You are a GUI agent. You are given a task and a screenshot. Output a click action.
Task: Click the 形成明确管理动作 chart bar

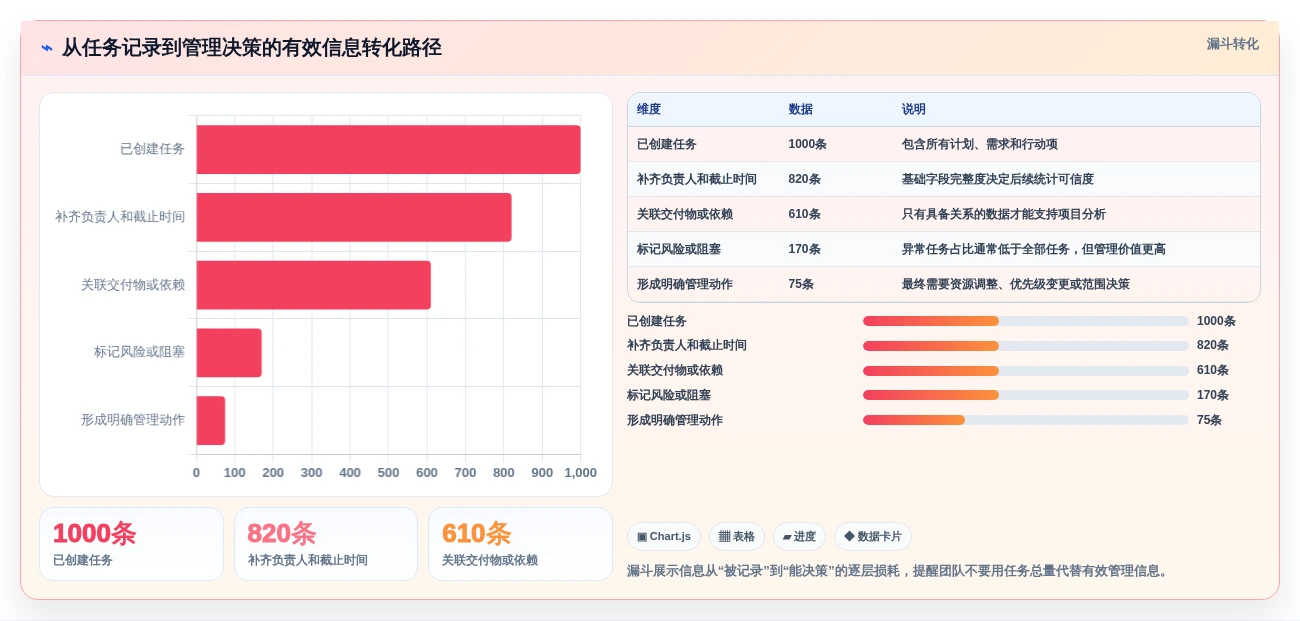(x=211, y=420)
